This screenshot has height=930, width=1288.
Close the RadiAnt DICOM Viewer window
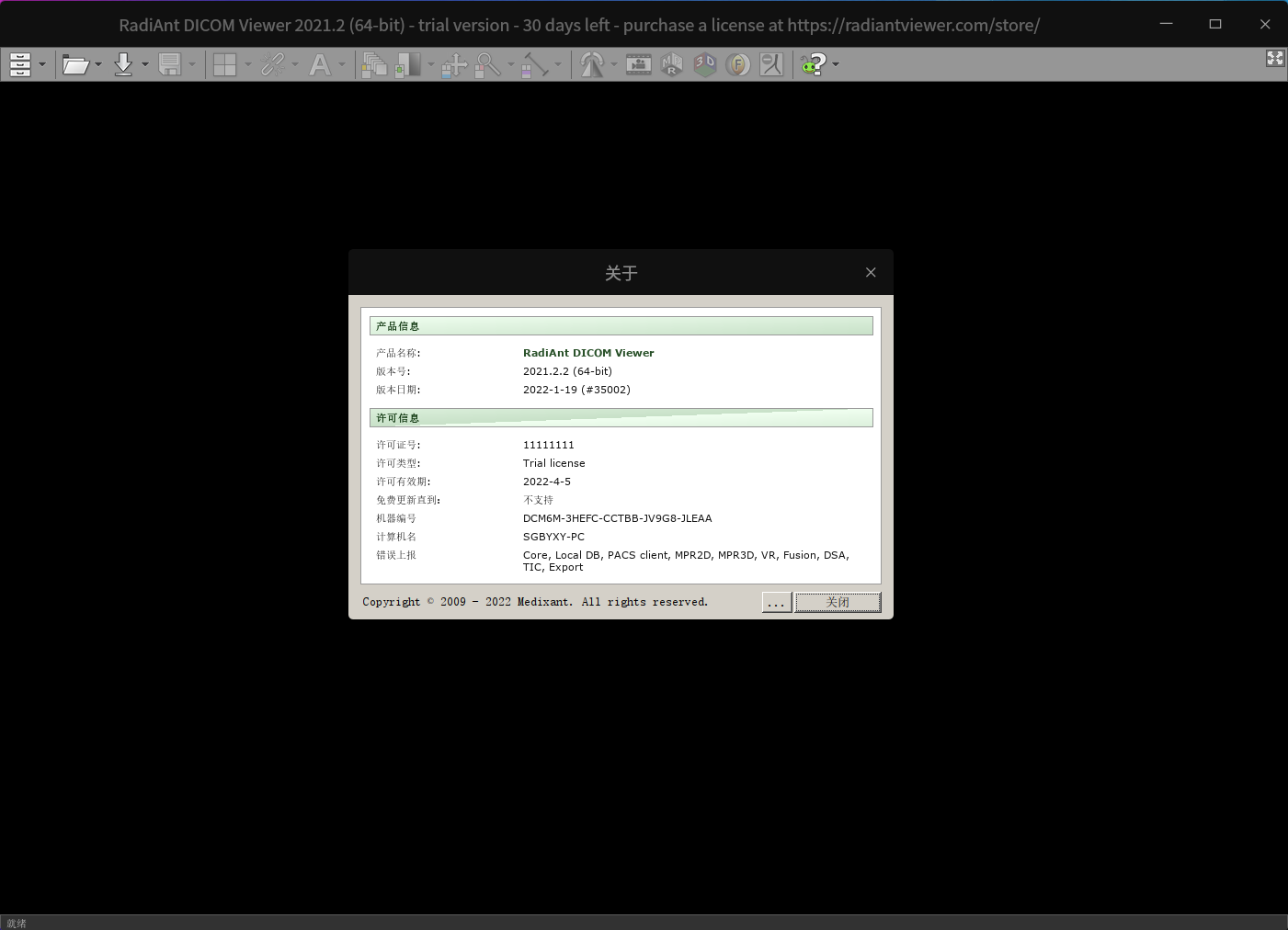pos(1265,24)
